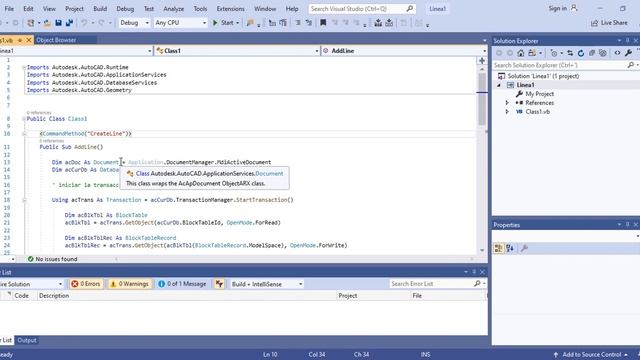The height and width of the screenshot is (360, 640).
Task: Click the editor horizontal scrollbar track
Action: click(x=294, y=259)
